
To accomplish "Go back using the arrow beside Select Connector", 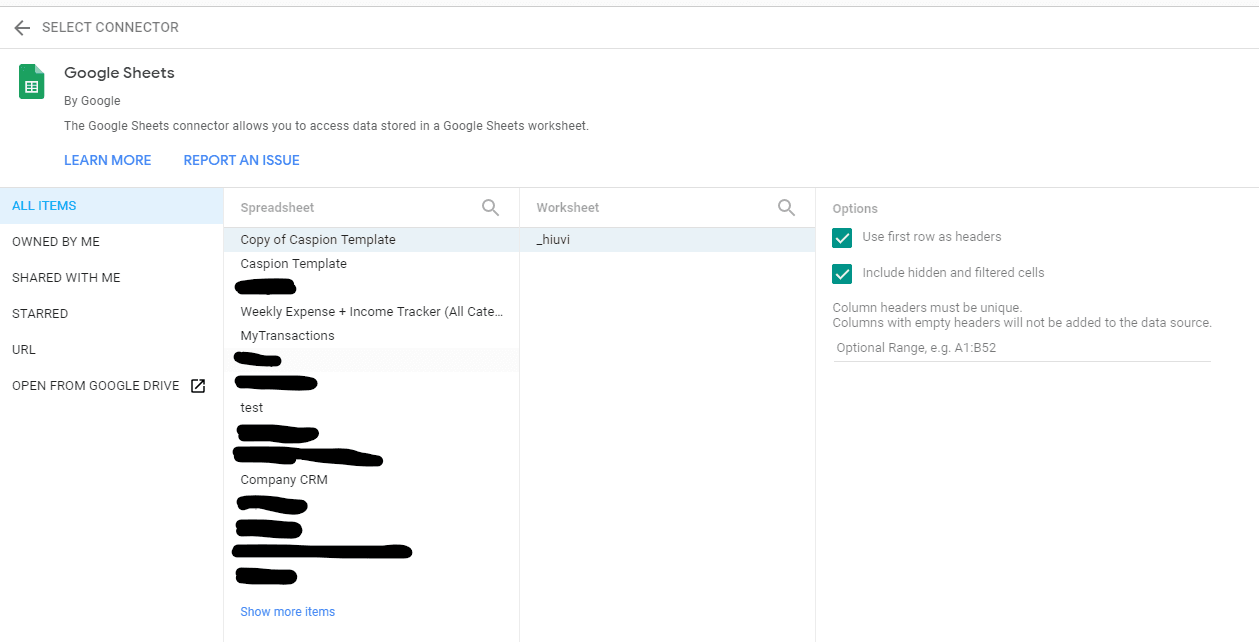I will (x=22, y=28).
